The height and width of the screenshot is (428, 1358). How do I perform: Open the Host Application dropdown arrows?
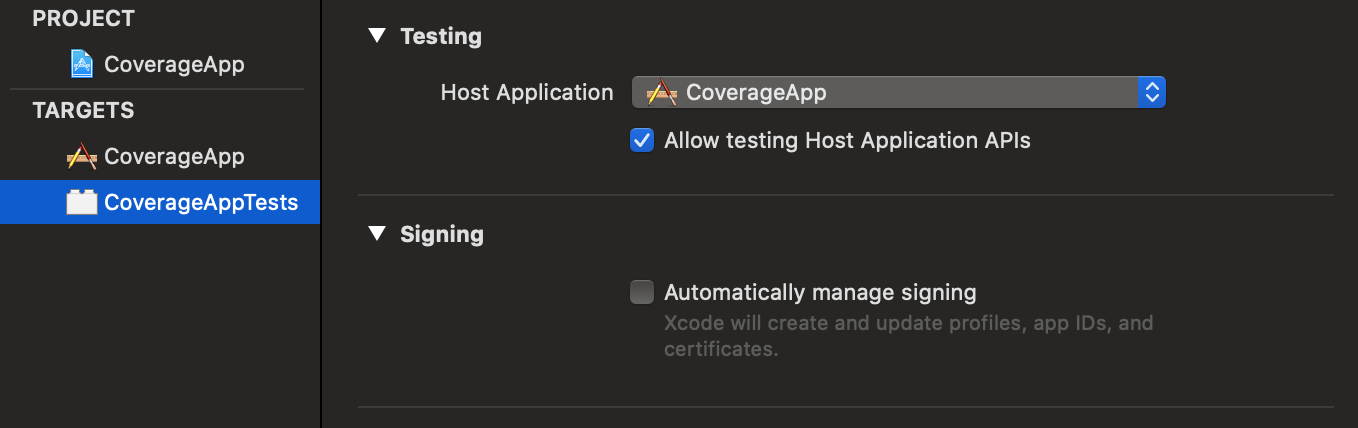click(1152, 93)
